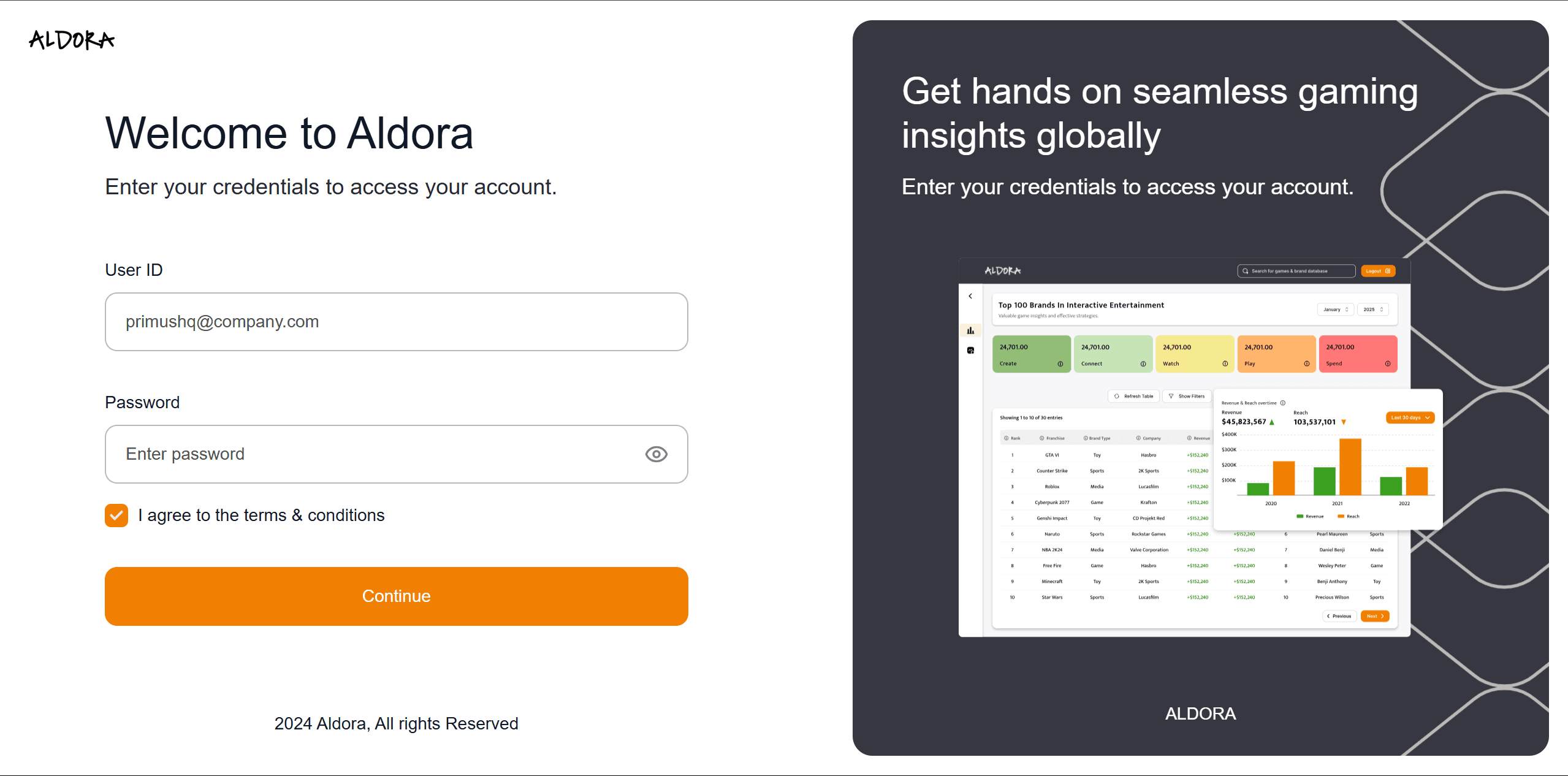Image resolution: width=1568 pixels, height=776 pixels.
Task: Click the search magnifier in the dashboard header
Action: coord(1246,271)
